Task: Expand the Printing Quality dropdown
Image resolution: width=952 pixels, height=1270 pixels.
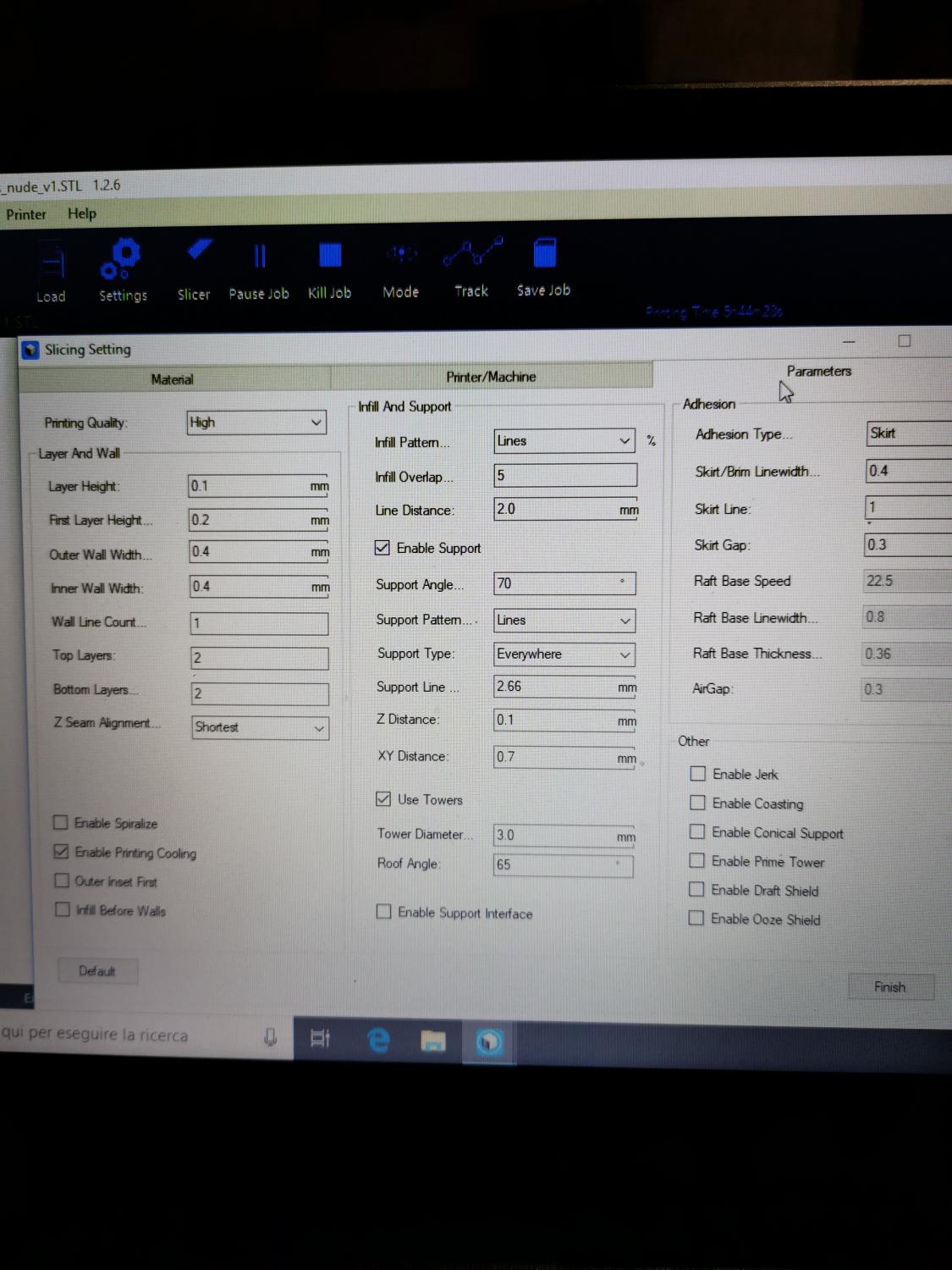Action: pos(256,422)
